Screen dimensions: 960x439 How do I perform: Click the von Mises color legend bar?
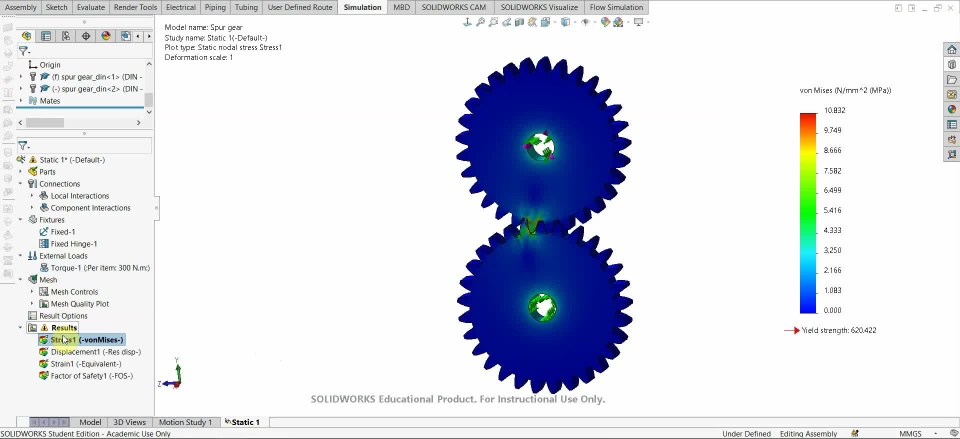808,213
